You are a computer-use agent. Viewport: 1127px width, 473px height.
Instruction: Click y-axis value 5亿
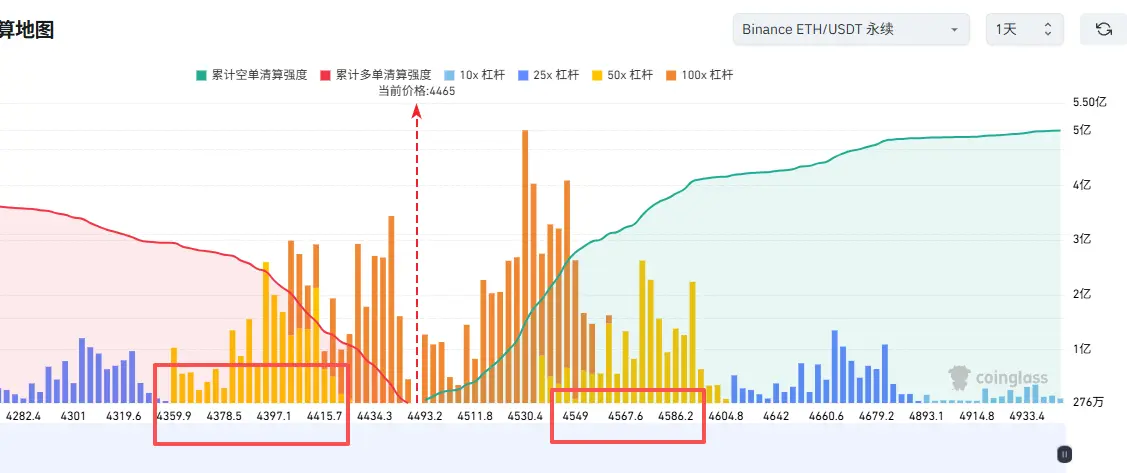pos(1082,131)
